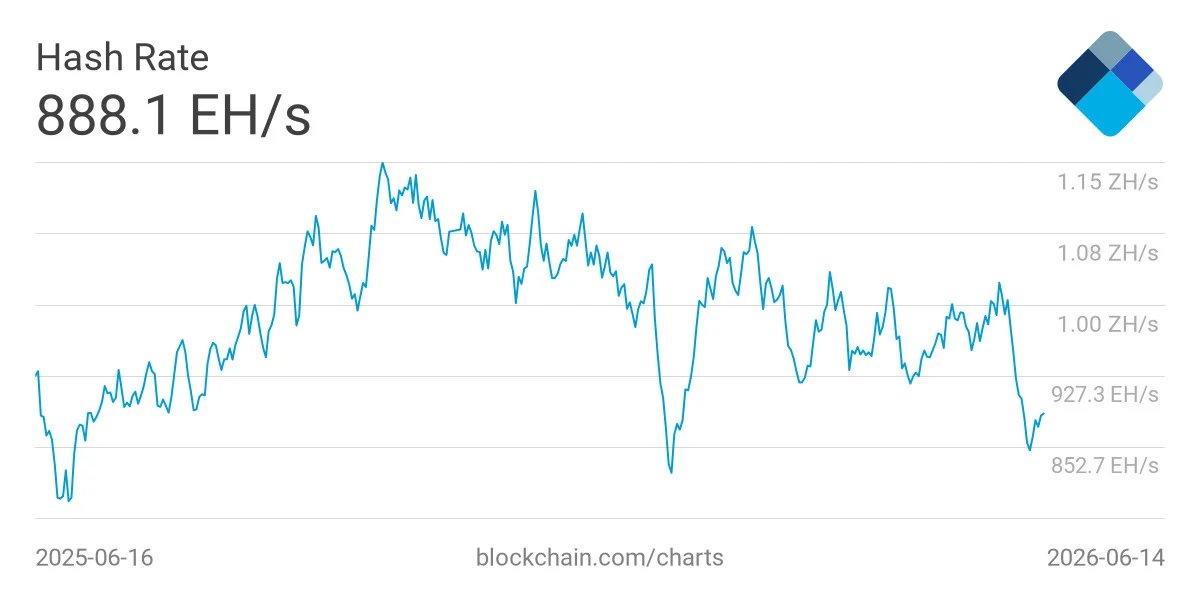This screenshot has height=600, width=1200.
Task: Click the 927.3 EH/s axis label
Action: 1103,395
